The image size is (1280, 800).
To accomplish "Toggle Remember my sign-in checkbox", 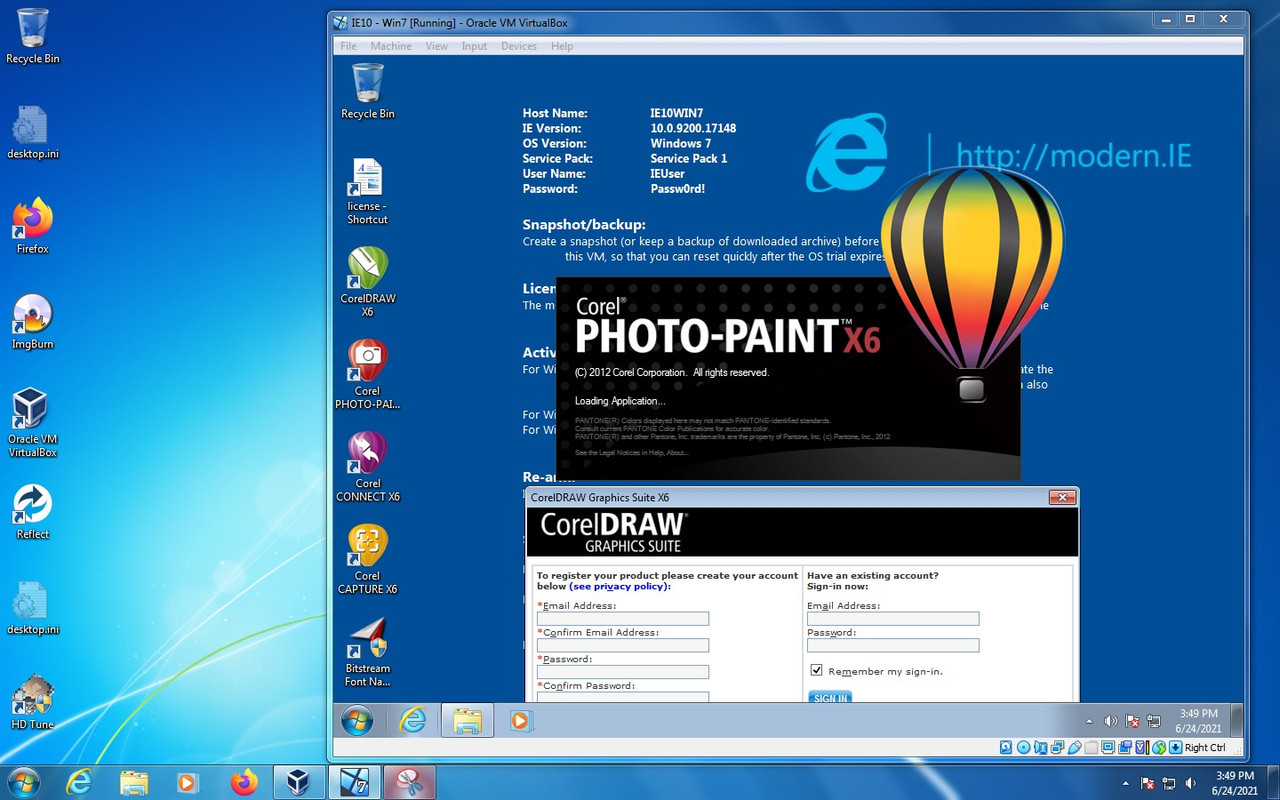I will pos(816,670).
